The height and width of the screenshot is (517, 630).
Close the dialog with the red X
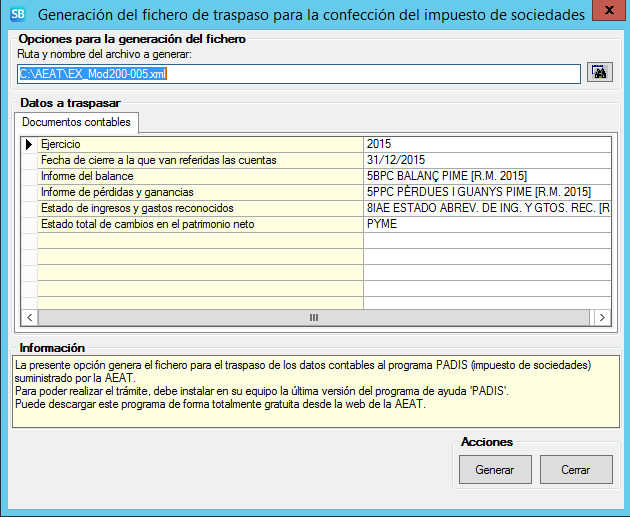tap(605, 12)
